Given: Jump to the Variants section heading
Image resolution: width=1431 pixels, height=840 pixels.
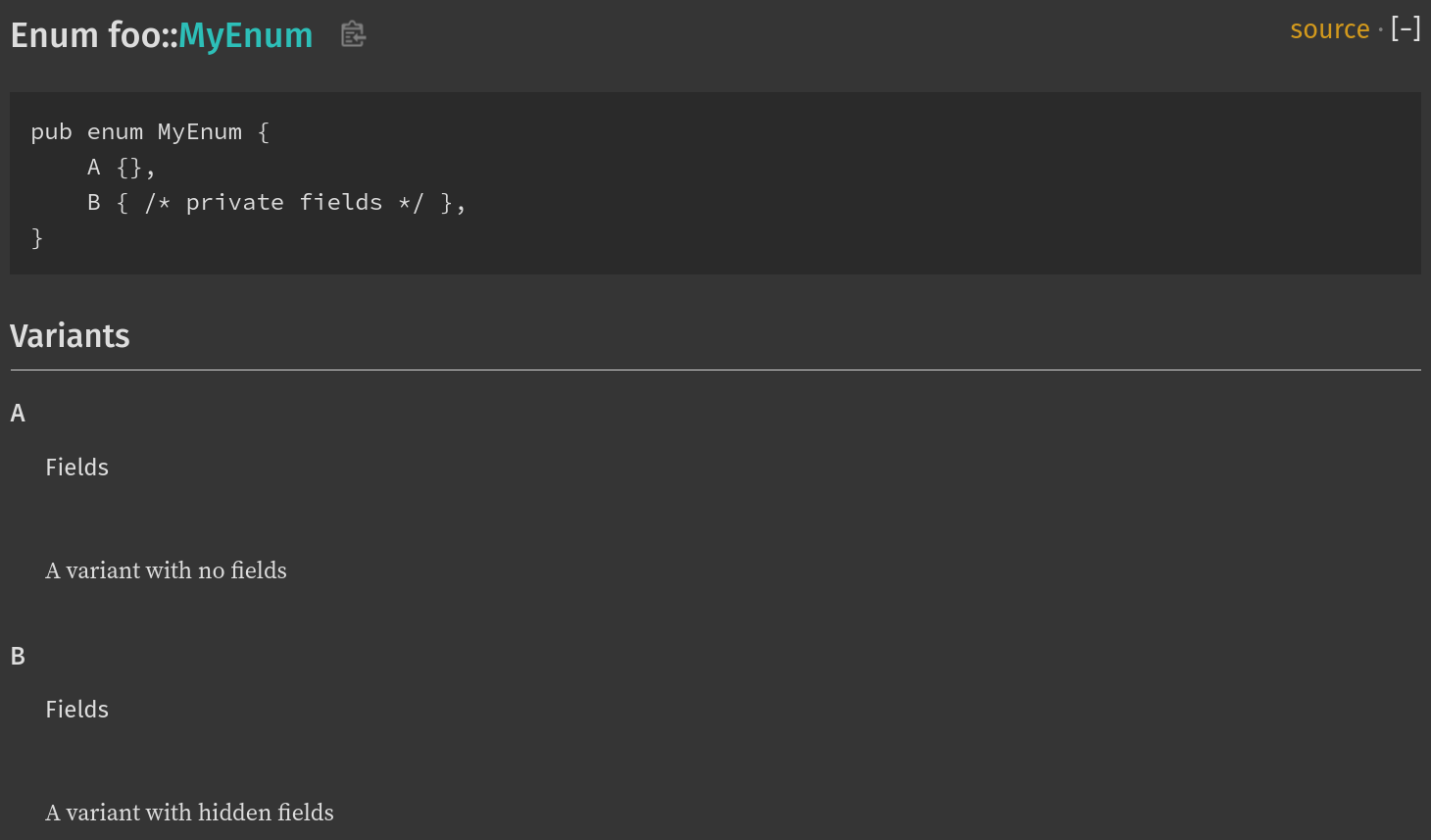Looking at the screenshot, I should [70, 336].
